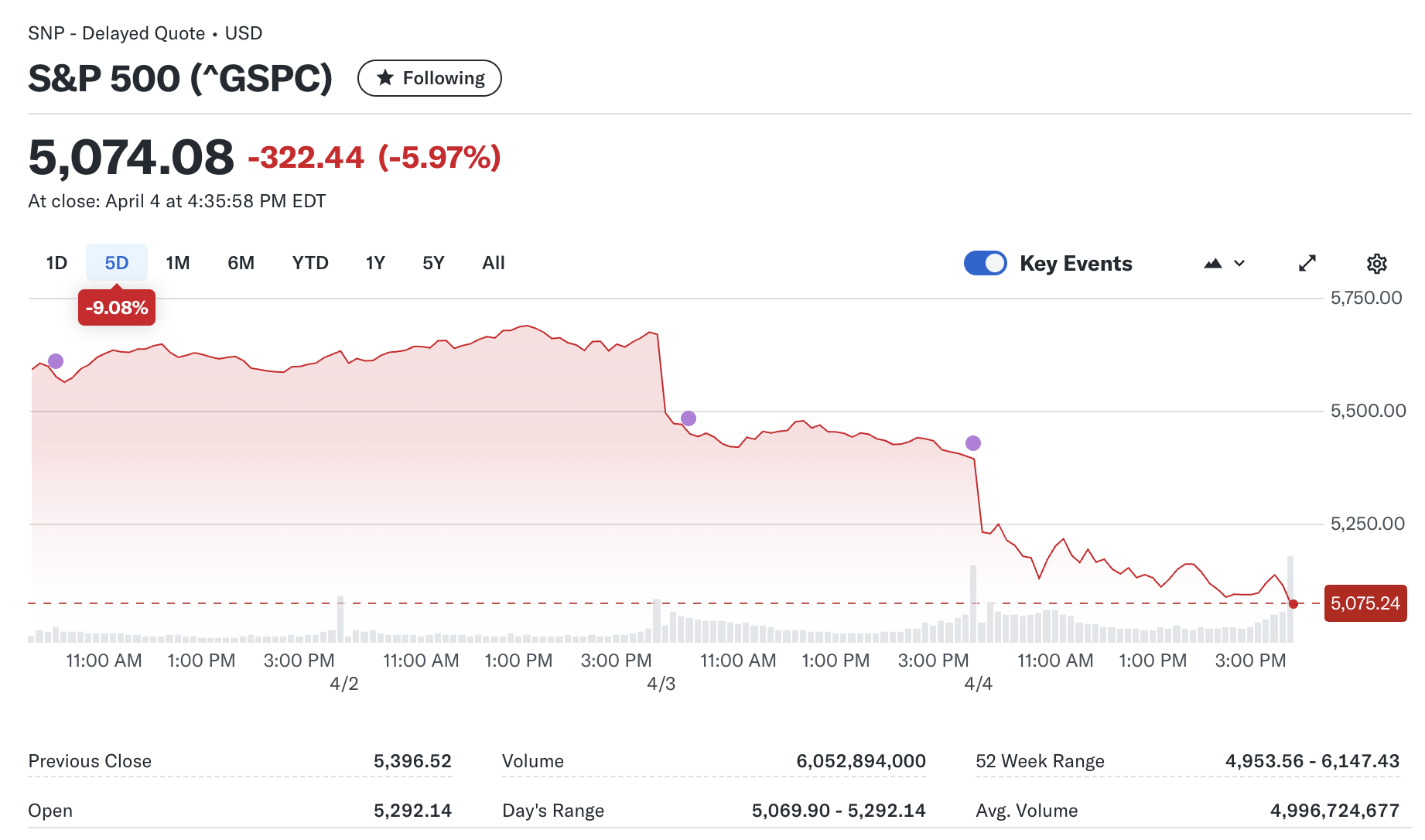Image resolution: width=1425 pixels, height=840 pixels.
Task: Click the 4/4 date axis label
Action: click(979, 684)
